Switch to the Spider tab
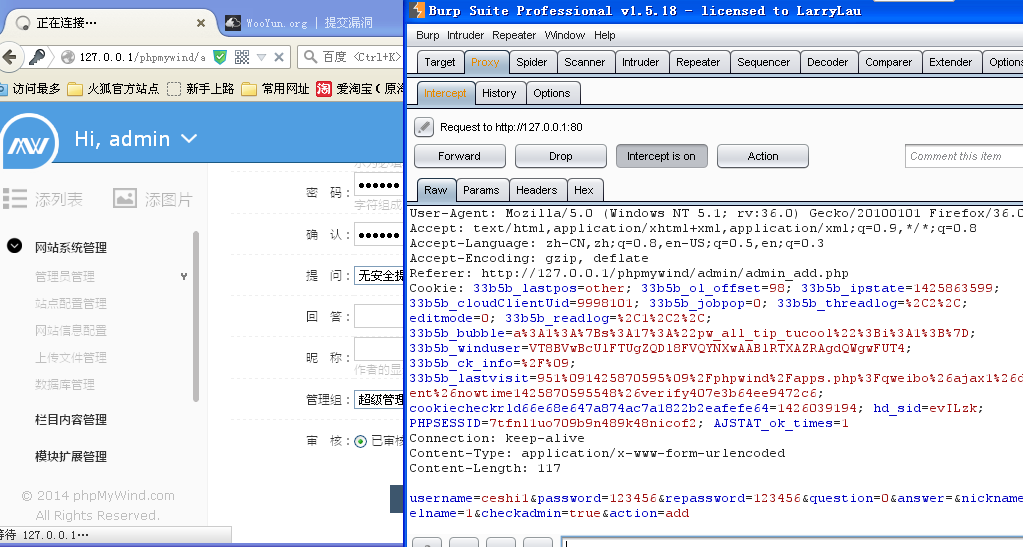 [x=532, y=62]
